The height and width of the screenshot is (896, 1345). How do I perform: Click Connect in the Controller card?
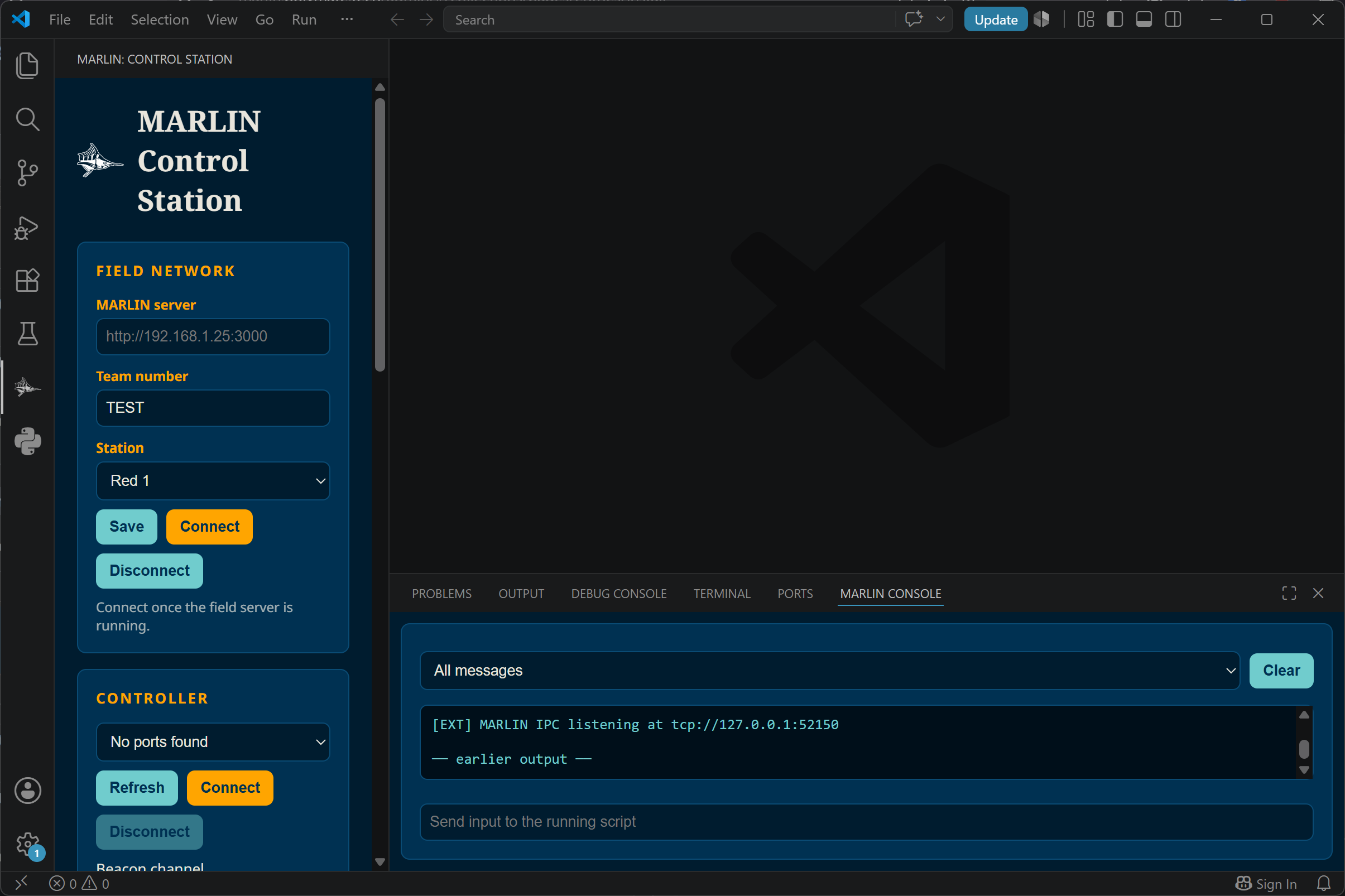pyautogui.click(x=230, y=787)
